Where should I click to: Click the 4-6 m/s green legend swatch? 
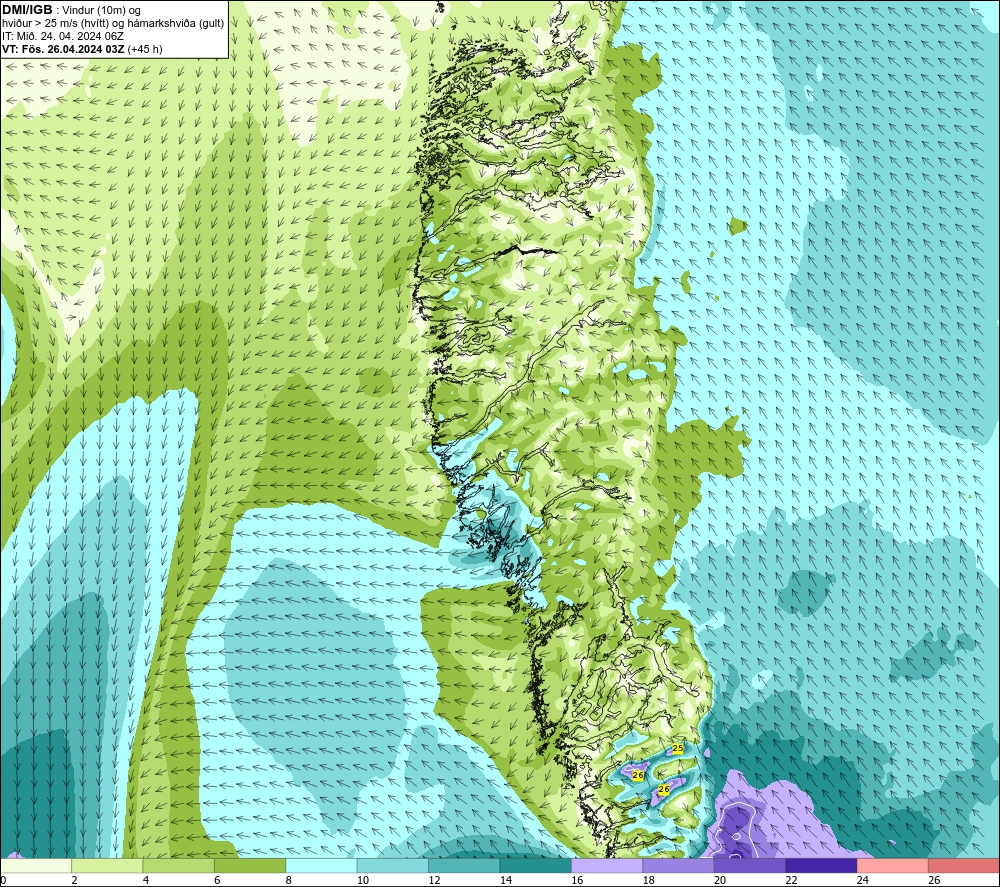point(179,865)
